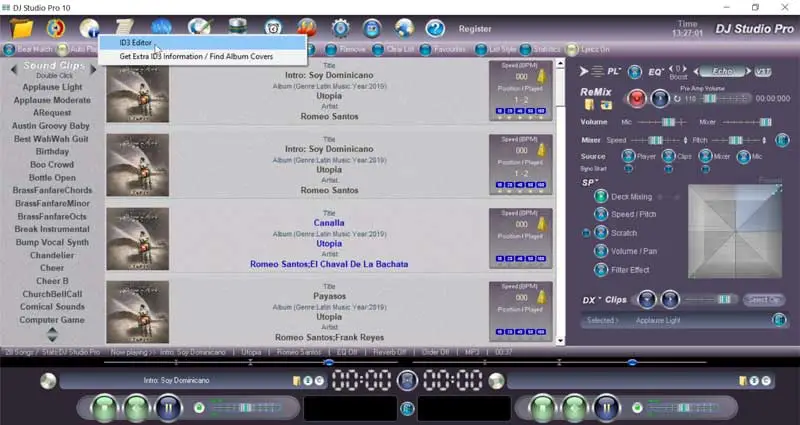Click the Mixer volume slider
Image resolution: width=800 pixels, height=425 pixels.
(x=746, y=122)
